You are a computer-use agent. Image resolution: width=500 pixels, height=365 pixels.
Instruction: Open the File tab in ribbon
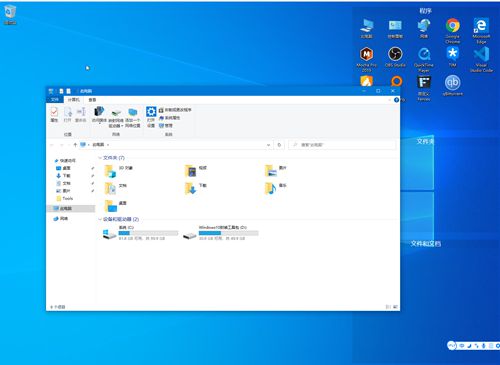click(x=55, y=100)
